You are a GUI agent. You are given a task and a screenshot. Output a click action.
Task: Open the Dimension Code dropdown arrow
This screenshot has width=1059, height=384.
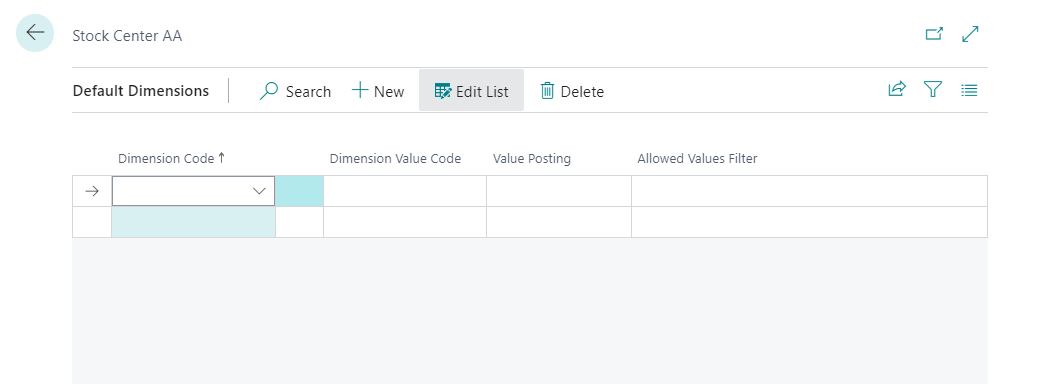(259, 191)
